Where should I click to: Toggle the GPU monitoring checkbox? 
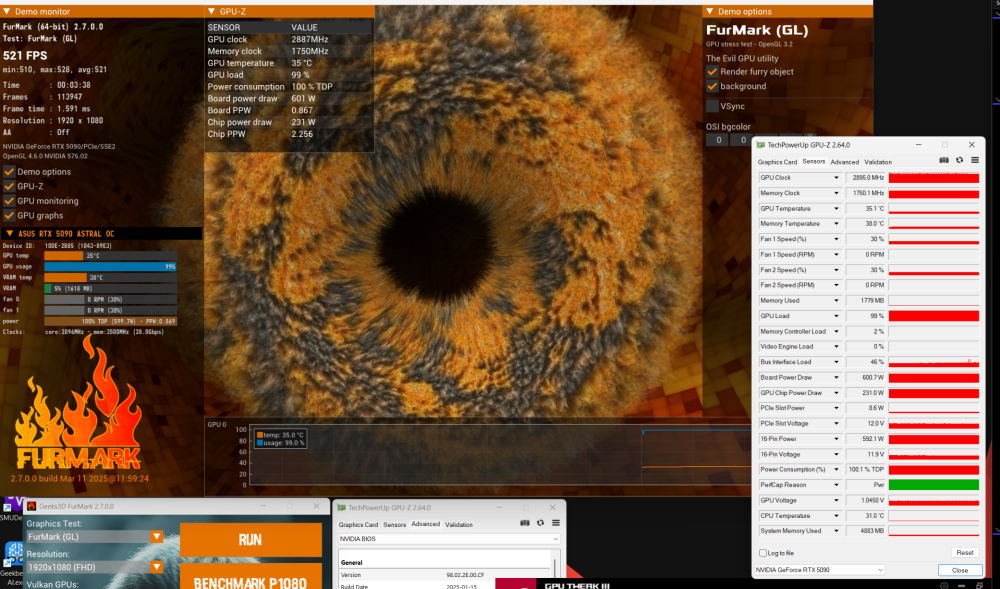pyautogui.click(x=9, y=201)
